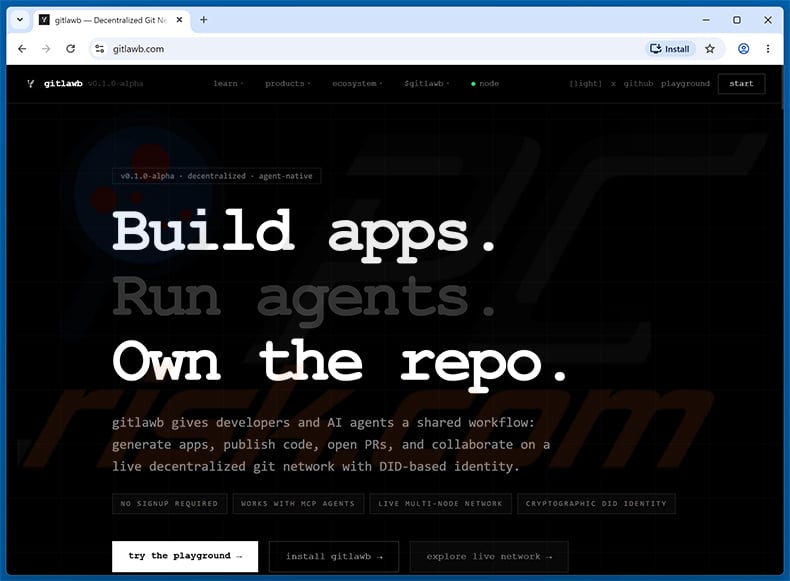790x581 pixels.
Task: Click the v0.1.0-alpha version text in header
Action: point(115,84)
